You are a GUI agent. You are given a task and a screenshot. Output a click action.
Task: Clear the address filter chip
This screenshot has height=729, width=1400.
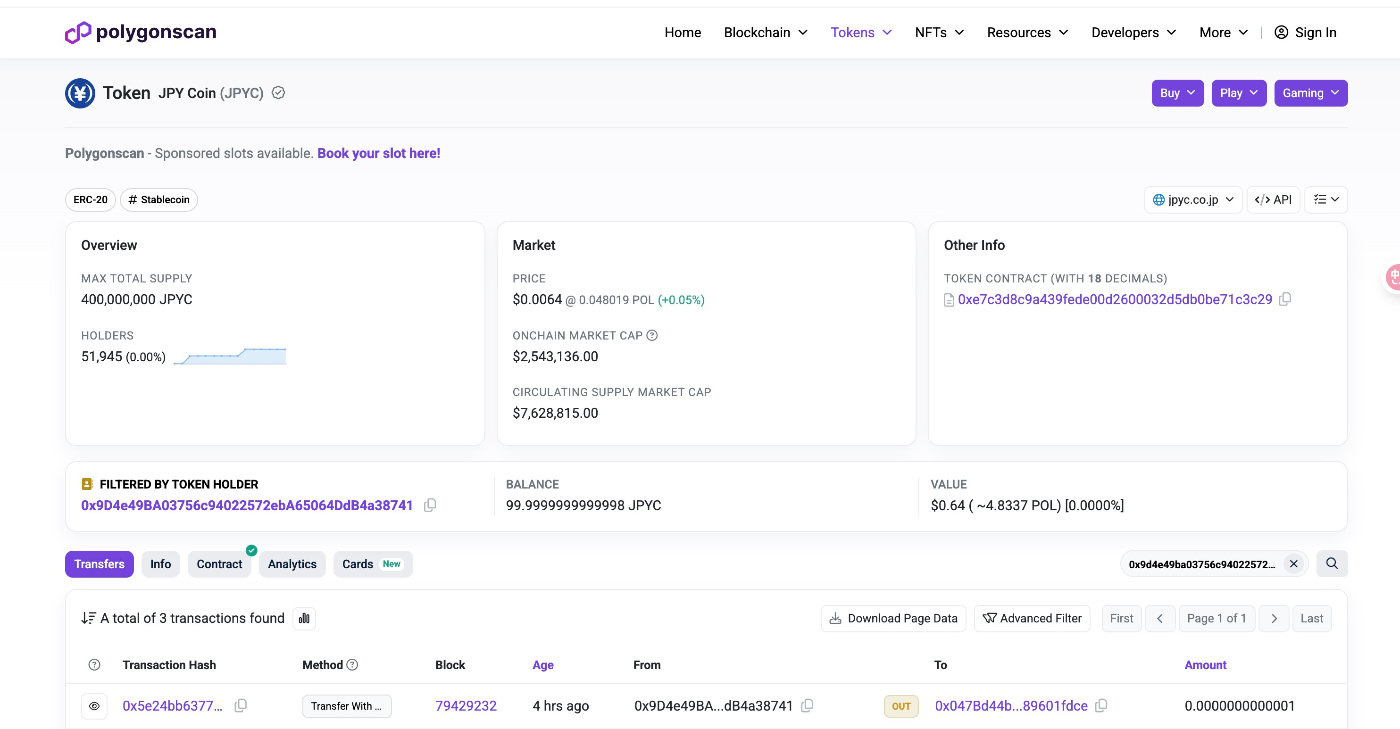(1293, 564)
